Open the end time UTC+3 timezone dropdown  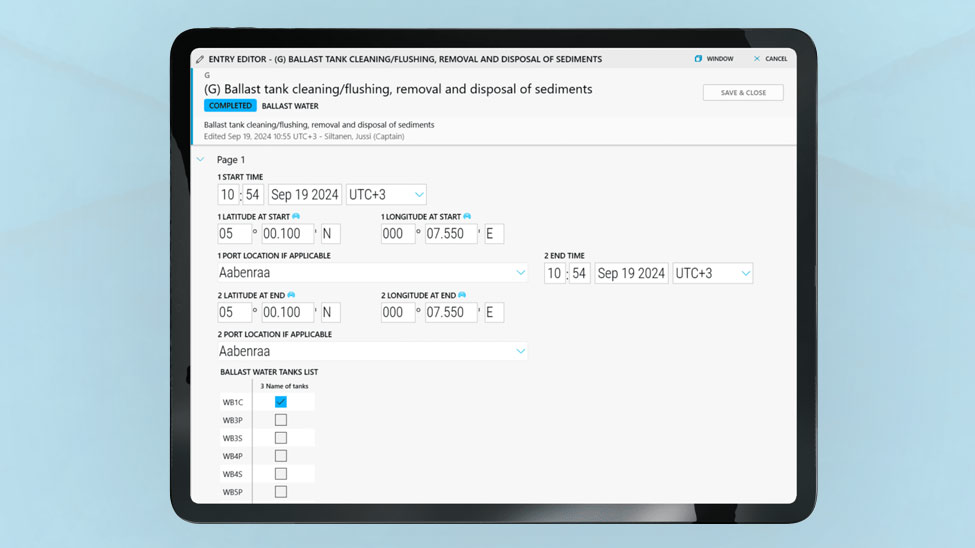pyautogui.click(x=712, y=273)
